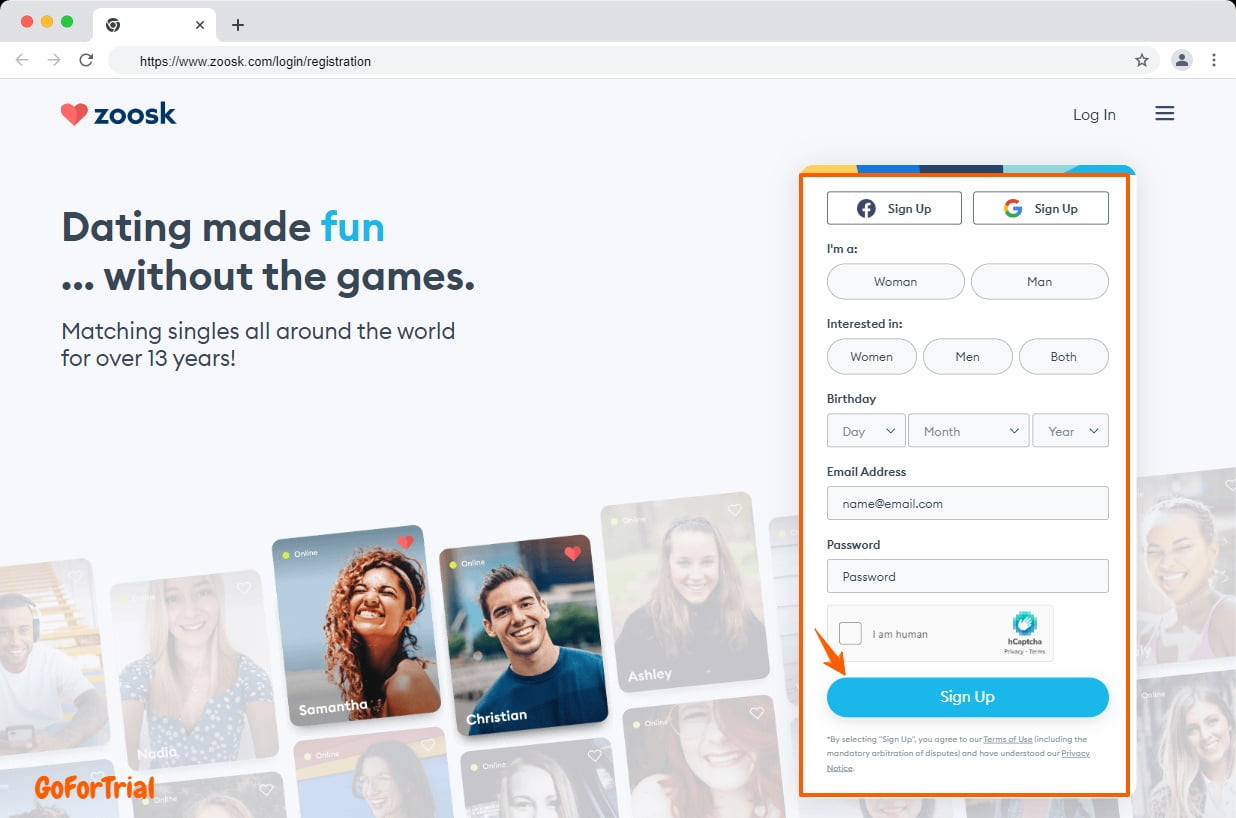Click the hCaptcha Privacy - Terms text
Viewport: 1236px width, 818px height.
coord(1024,651)
